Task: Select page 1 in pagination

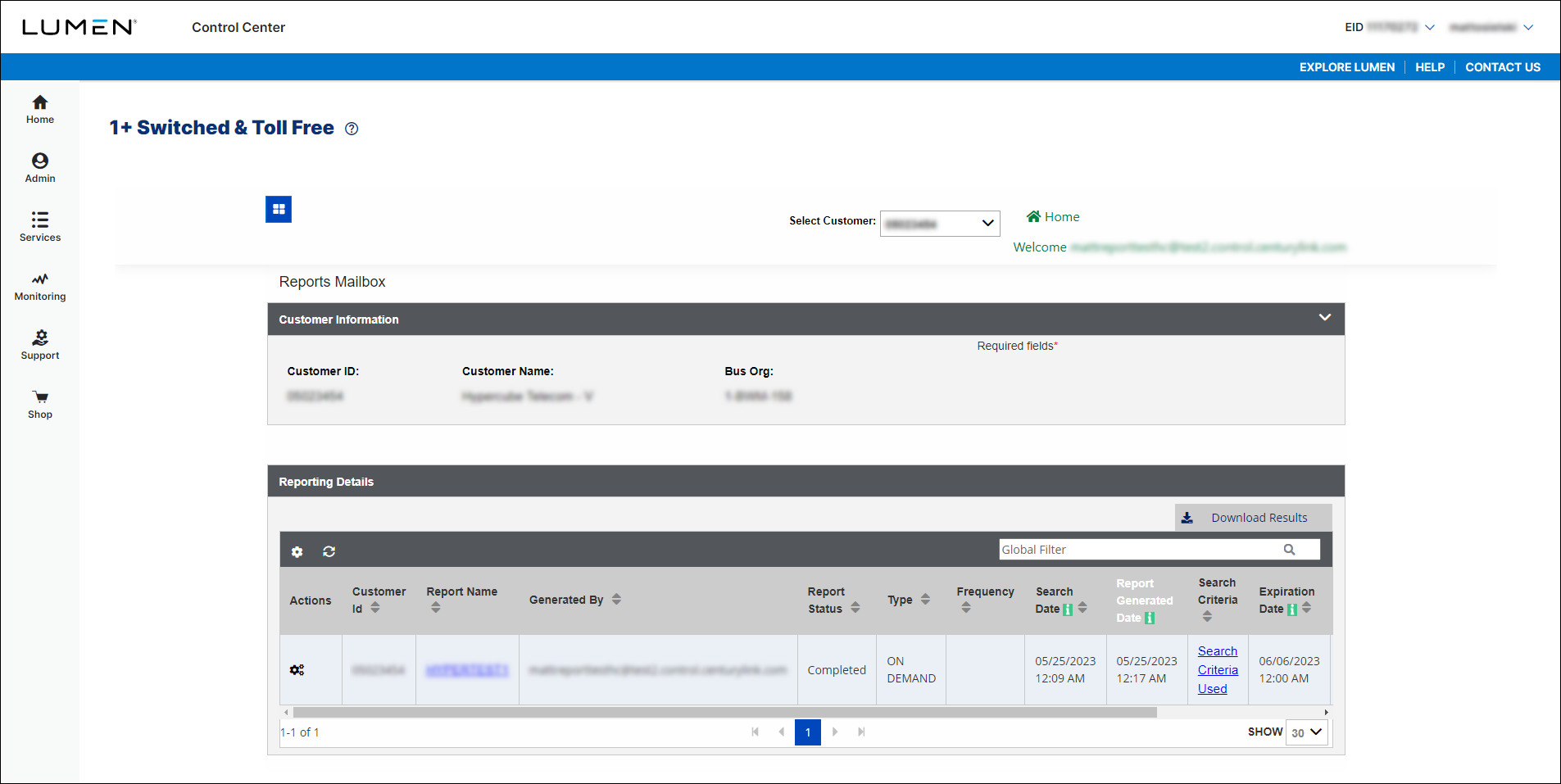Action: (x=808, y=732)
